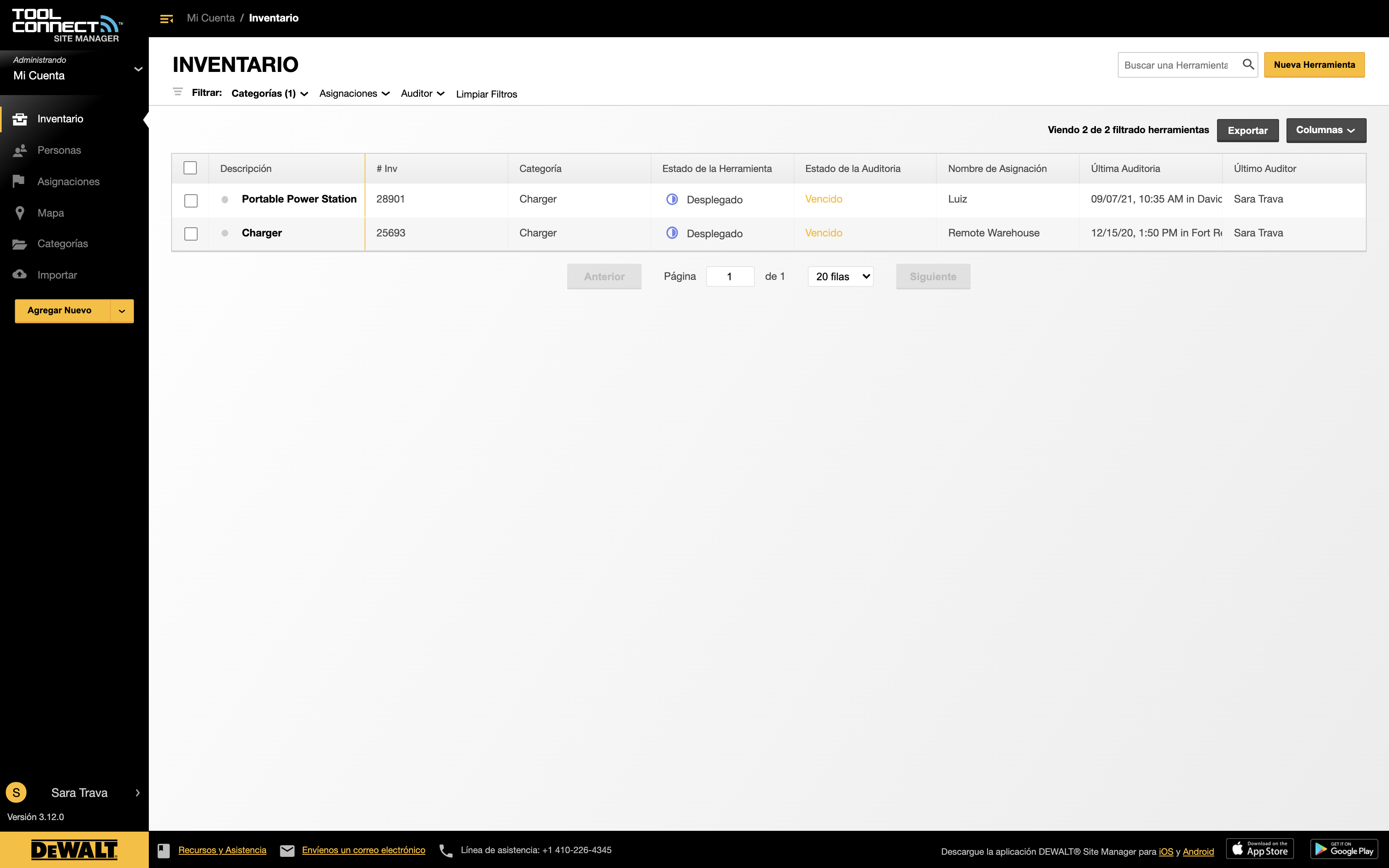Open the iOS app link
This screenshot has width=1389, height=868.
coord(1166,852)
